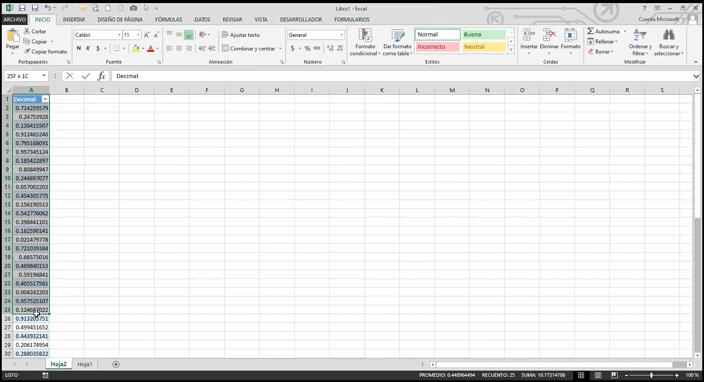Viewport: 704px width, 382px height.
Task: Toggle Ajustar texto wrapping
Action: click(241, 35)
